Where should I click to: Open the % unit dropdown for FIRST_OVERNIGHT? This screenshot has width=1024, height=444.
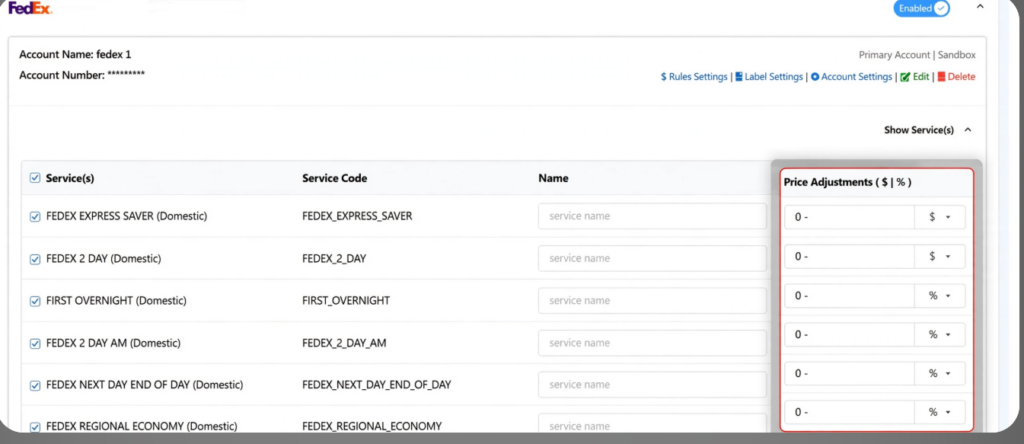point(940,296)
